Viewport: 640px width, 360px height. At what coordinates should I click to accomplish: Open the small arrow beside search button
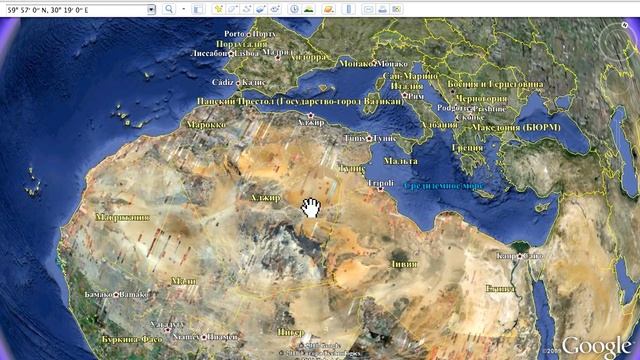pyautogui.click(x=183, y=9)
